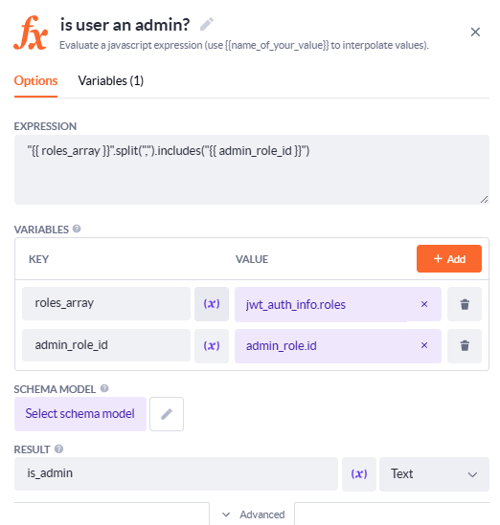Switch to the Variables (1) tab
This screenshot has height=525, width=500.
pyautogui.click(x=111, y=81)
